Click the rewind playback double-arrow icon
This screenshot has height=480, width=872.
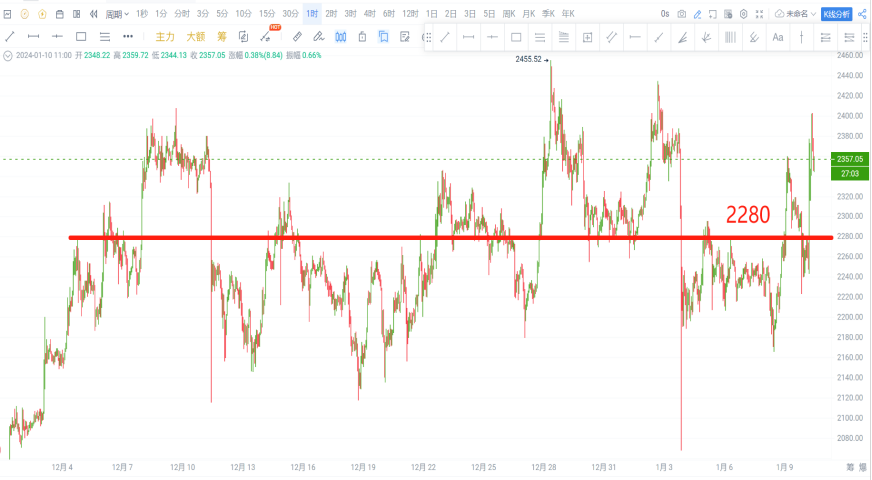tap(93, 14)
